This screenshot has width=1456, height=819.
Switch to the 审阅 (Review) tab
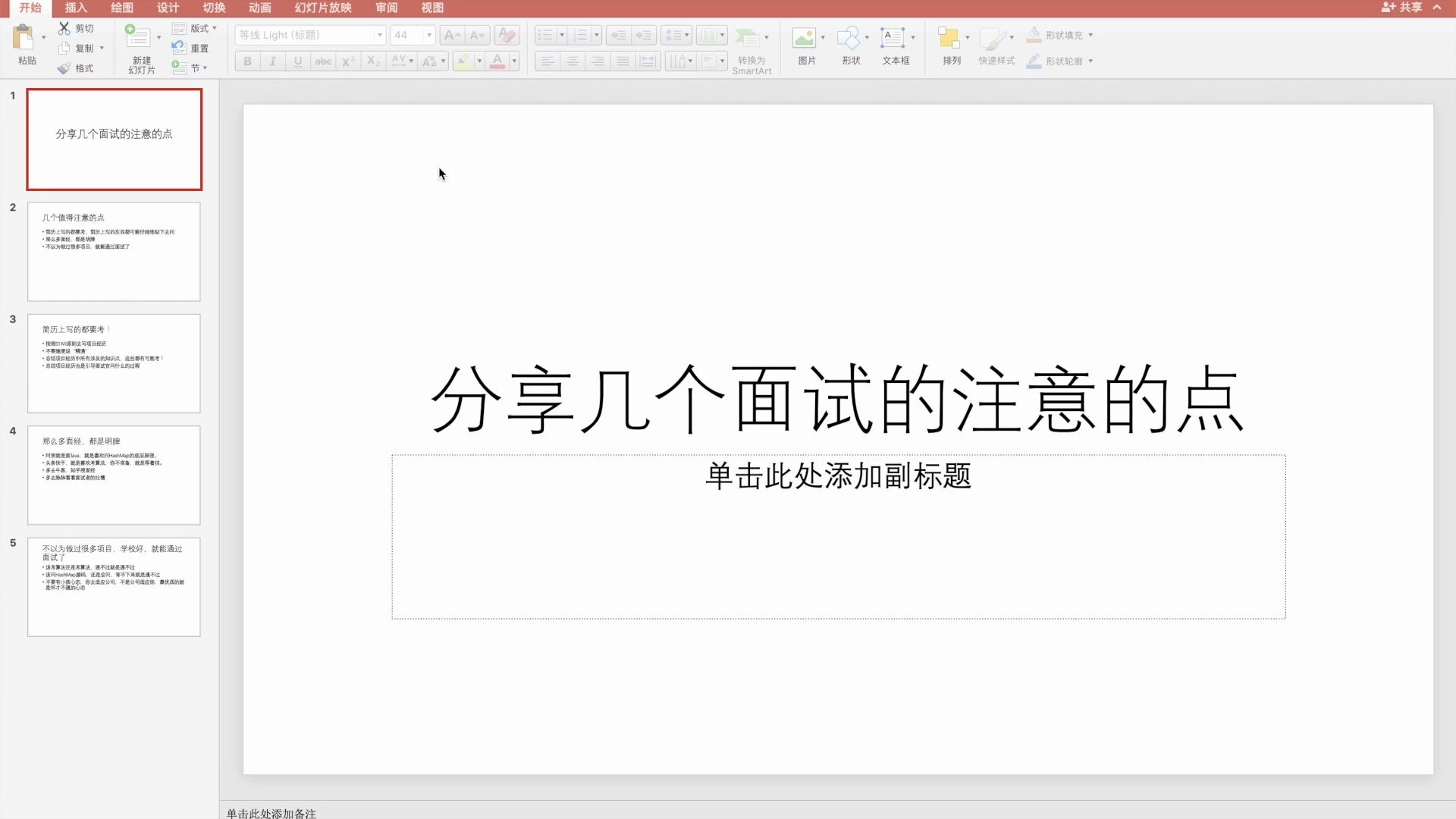386,8
